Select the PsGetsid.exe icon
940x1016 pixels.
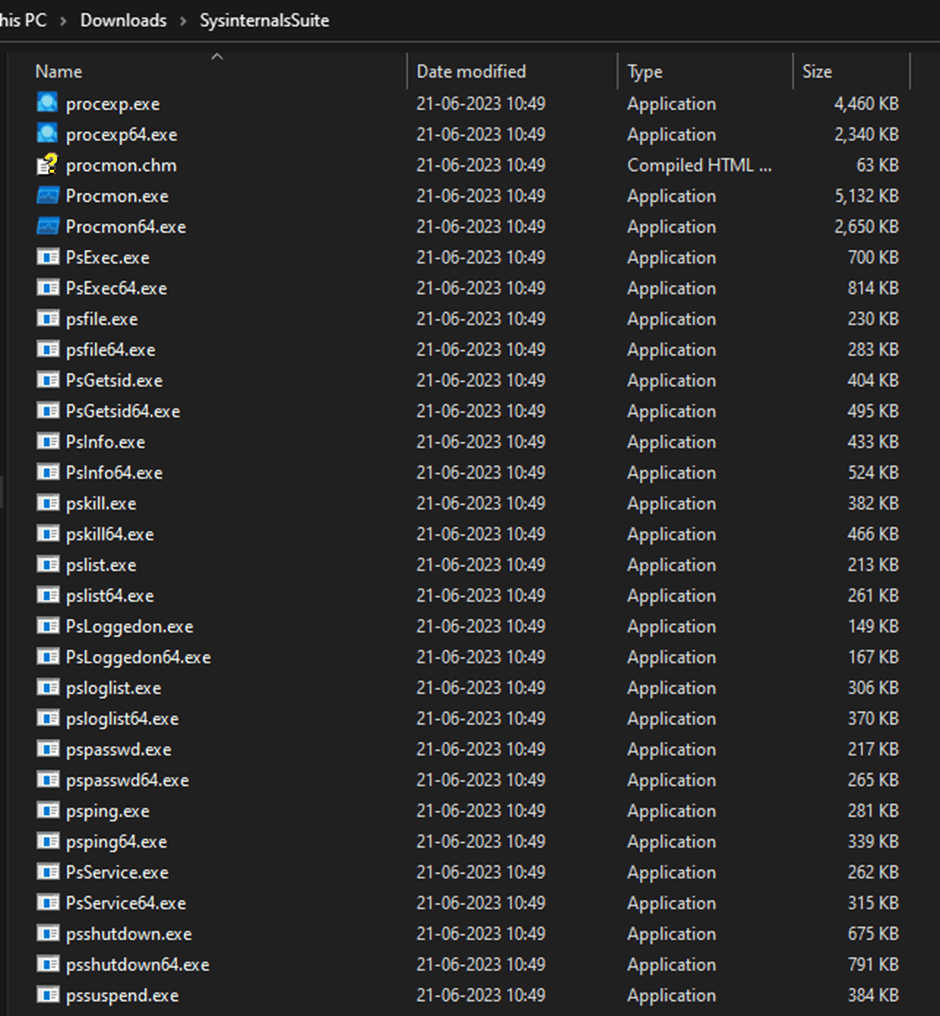click(47, 380)
